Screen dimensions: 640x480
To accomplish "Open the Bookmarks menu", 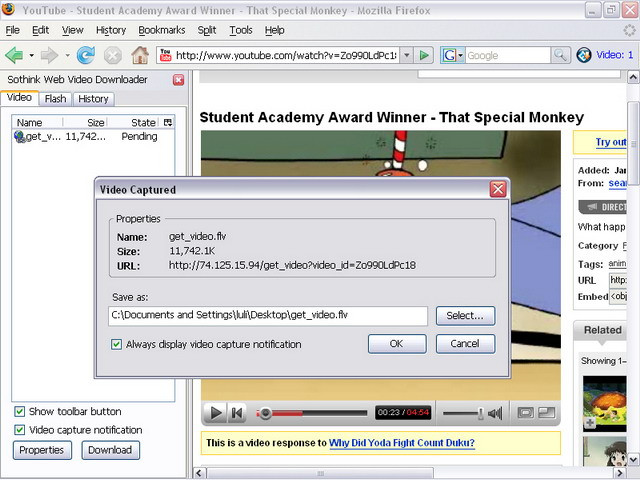I will pos(162,30).
